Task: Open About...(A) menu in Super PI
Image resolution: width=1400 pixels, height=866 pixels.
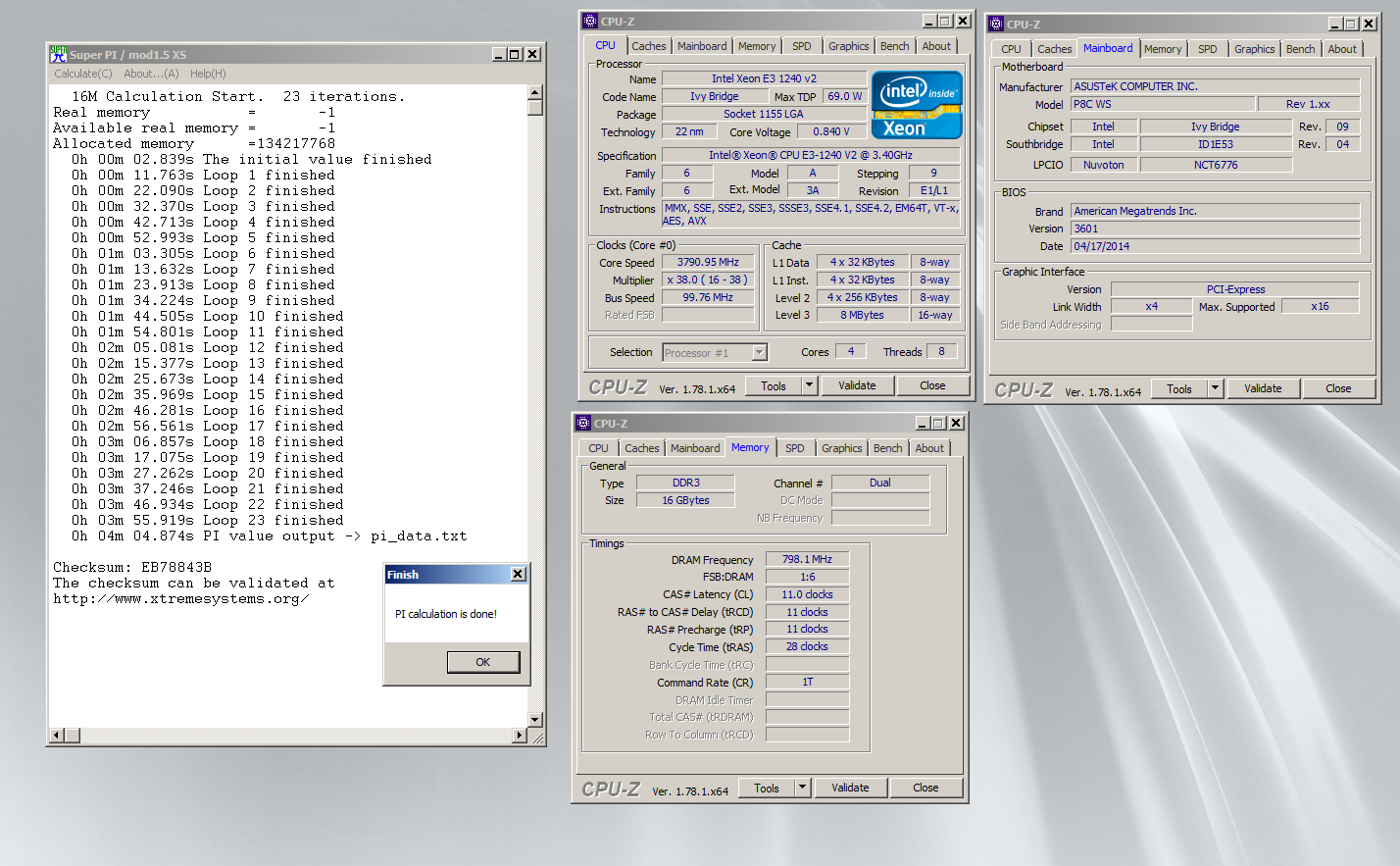Action: pos(151,74)
